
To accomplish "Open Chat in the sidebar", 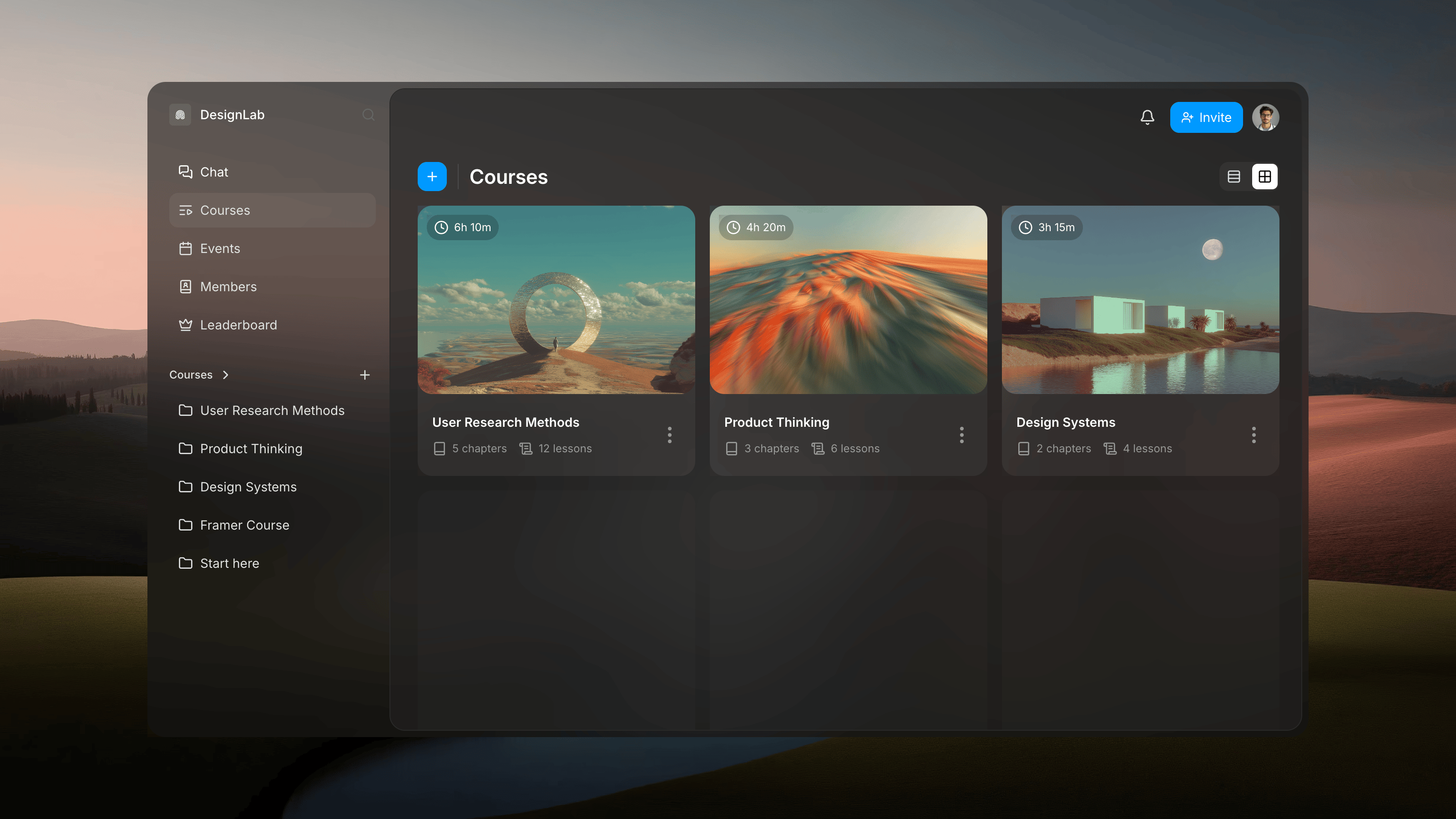I will tap(272, 172).
